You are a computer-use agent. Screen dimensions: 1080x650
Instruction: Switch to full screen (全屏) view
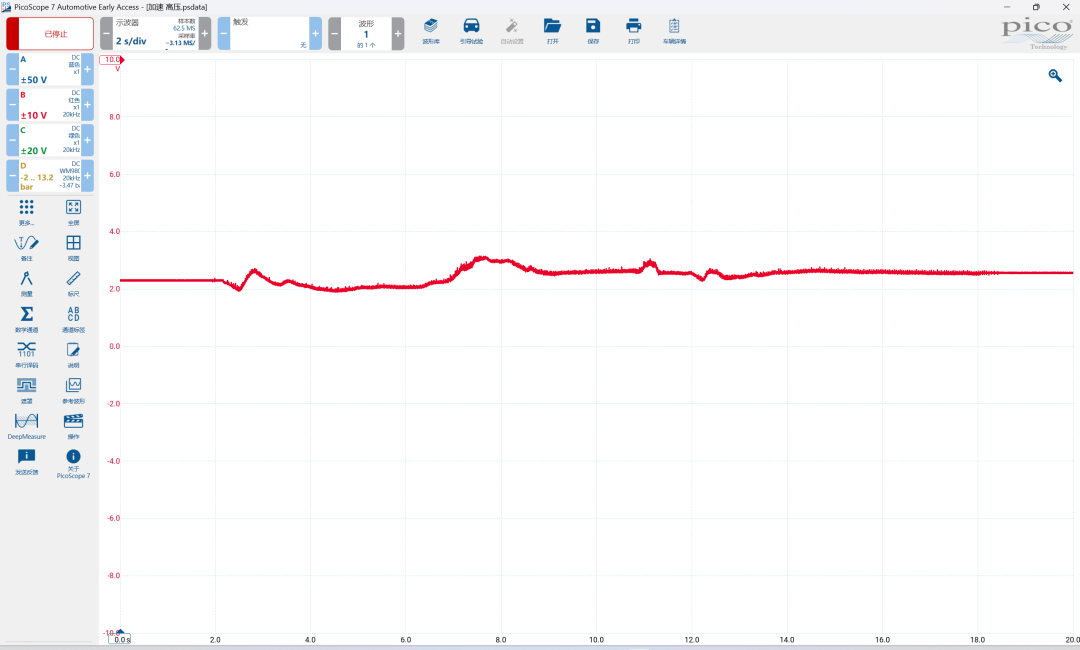click(x=73, y=212)
